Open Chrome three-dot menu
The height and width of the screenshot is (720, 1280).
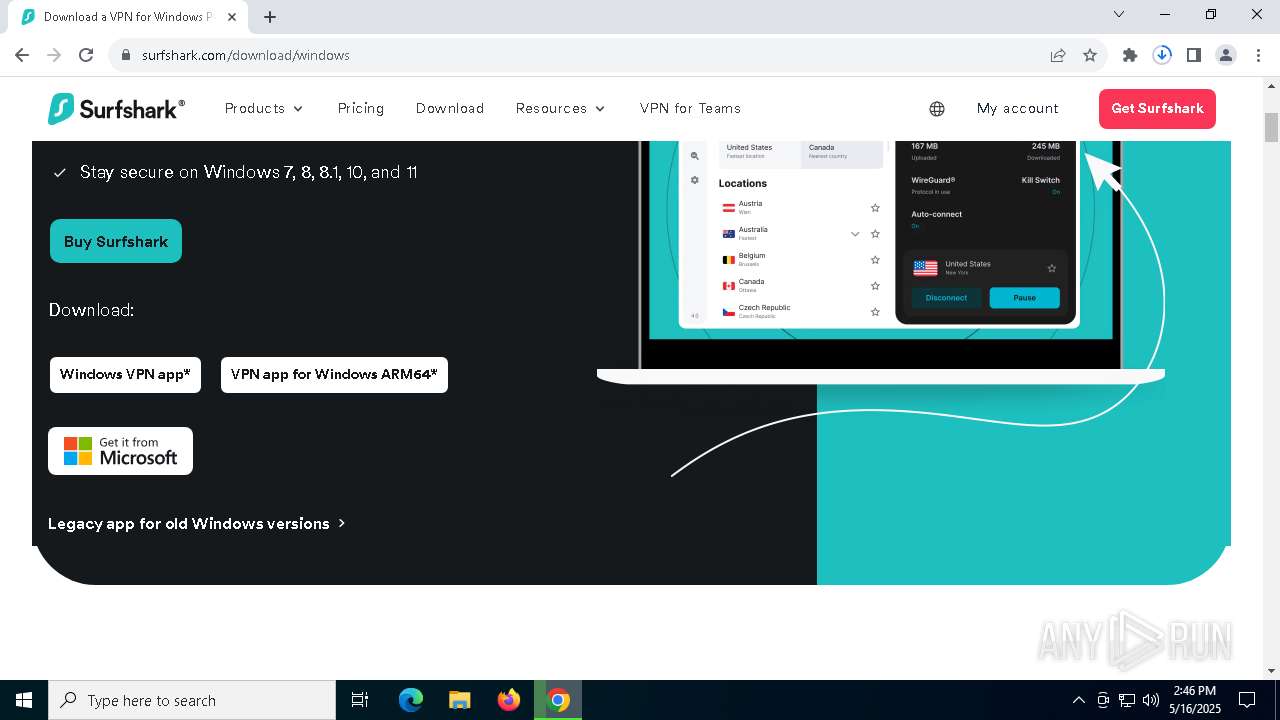pos(1258,55)
